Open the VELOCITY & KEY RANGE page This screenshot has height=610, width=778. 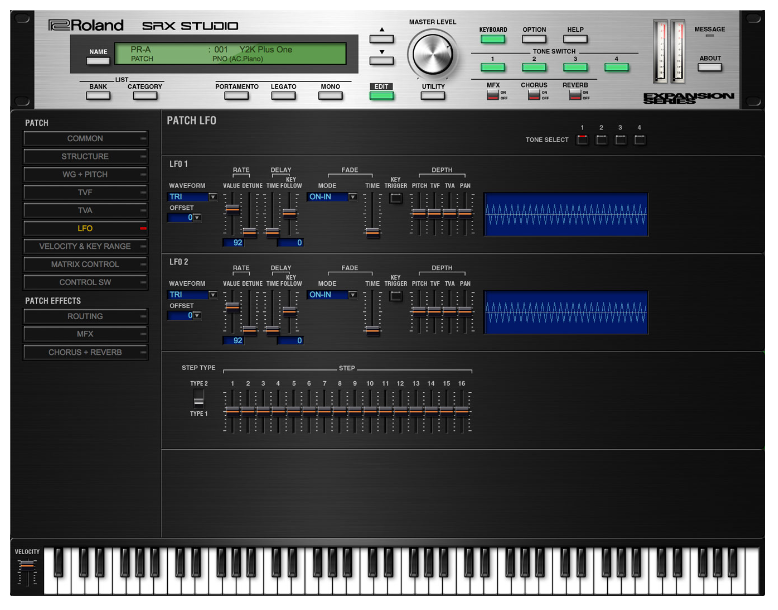click(x=85, y=246)
